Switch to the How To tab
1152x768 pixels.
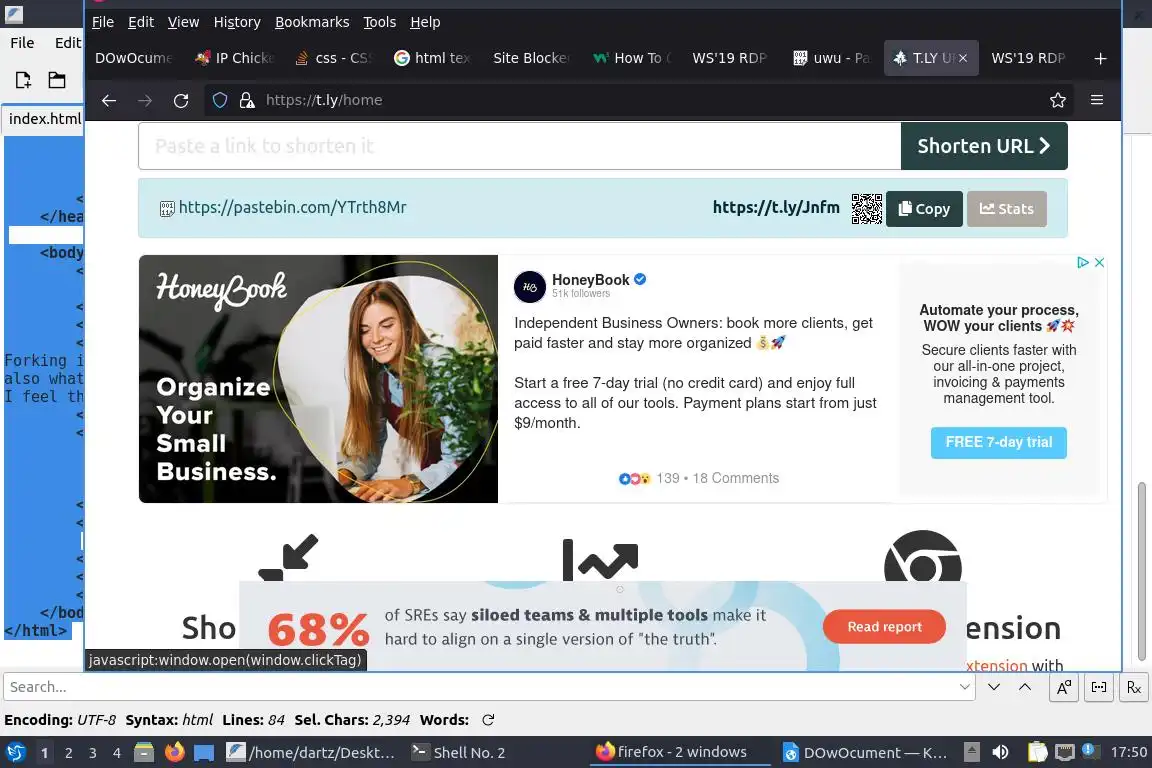(x=632, y=58)
